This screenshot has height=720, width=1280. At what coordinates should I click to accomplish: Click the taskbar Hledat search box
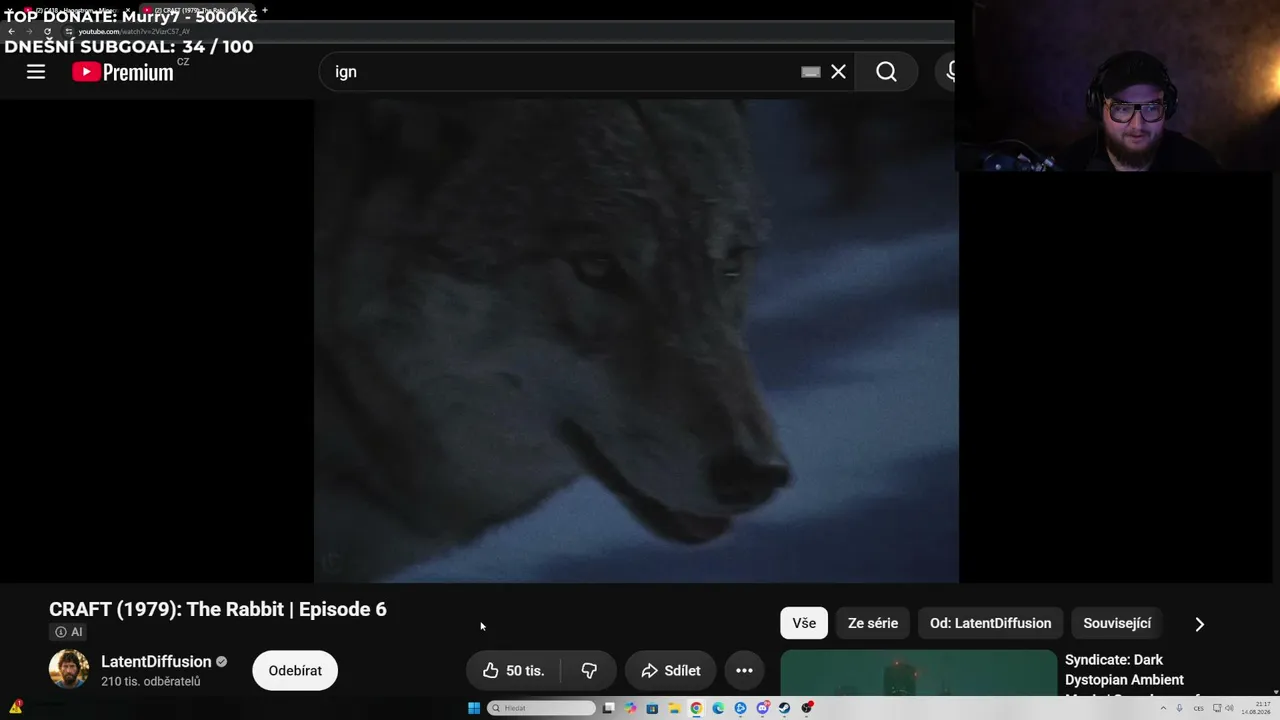[x=542, y=708]
